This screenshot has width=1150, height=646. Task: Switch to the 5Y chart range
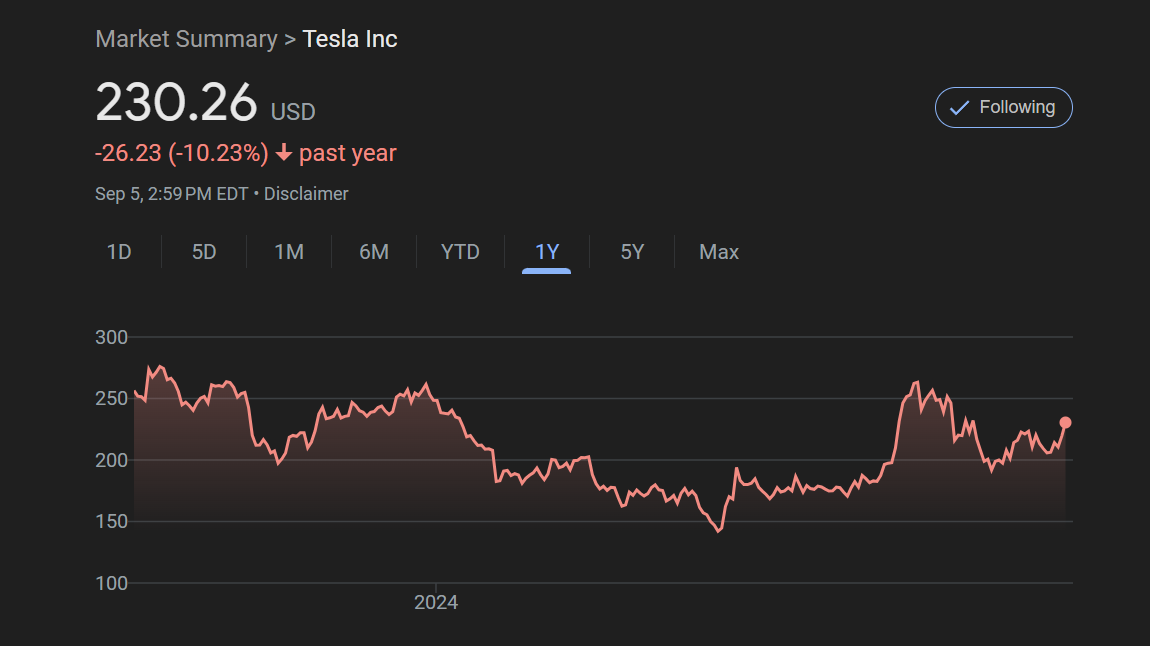point(632,252)
